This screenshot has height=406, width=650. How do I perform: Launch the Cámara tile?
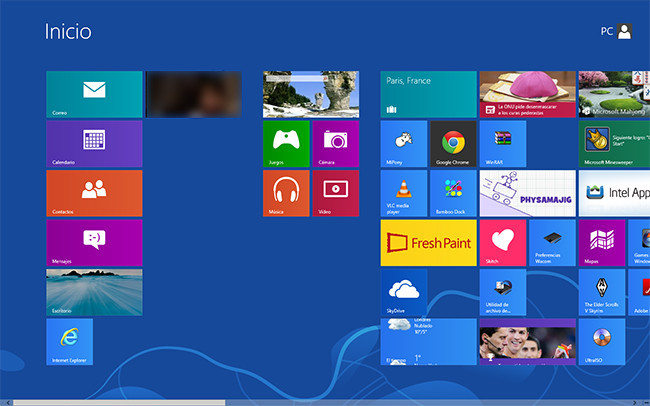point(336,143)
